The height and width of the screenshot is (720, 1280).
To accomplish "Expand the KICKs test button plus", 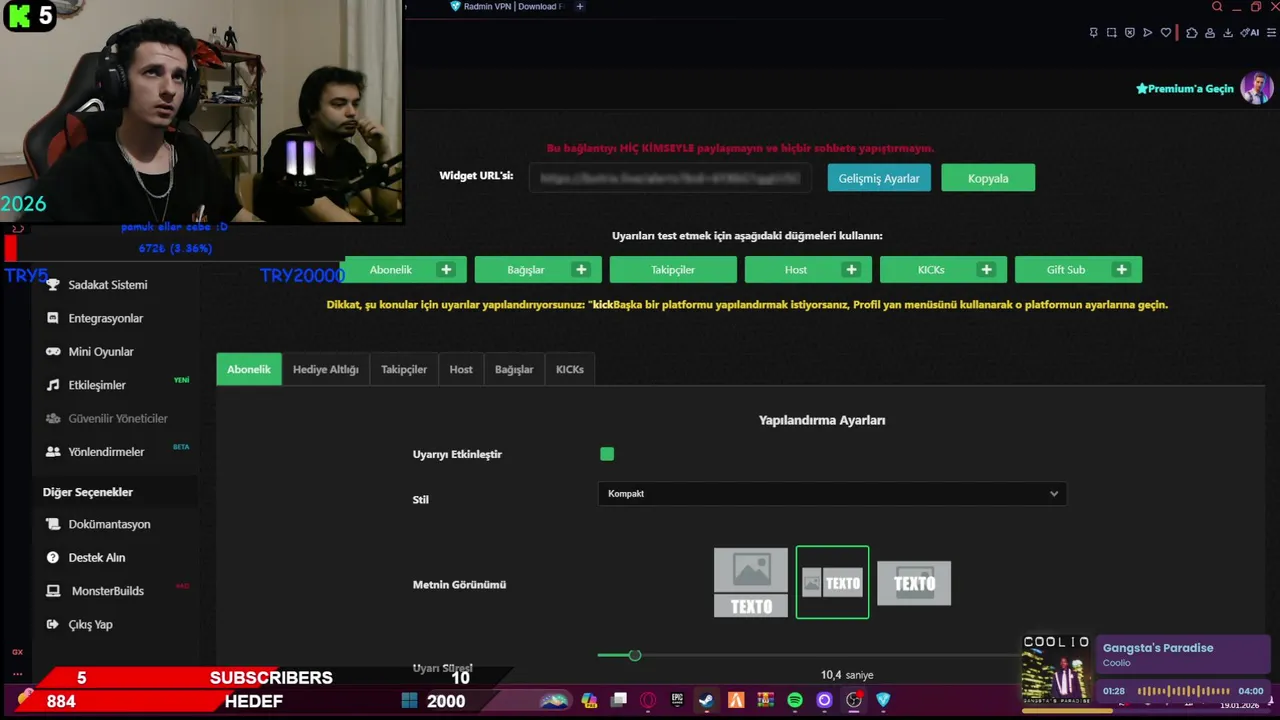I will click(986, 270).
